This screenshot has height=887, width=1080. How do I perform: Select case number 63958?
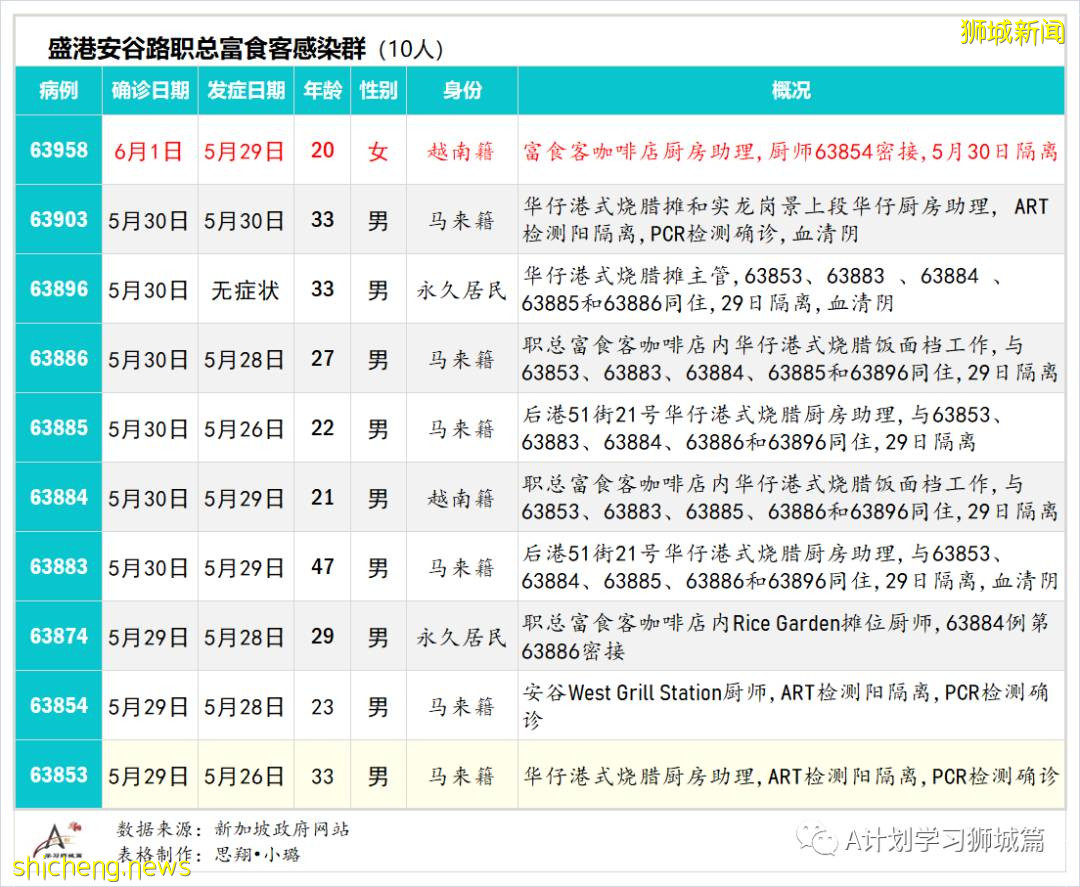[x=57, y=150]
